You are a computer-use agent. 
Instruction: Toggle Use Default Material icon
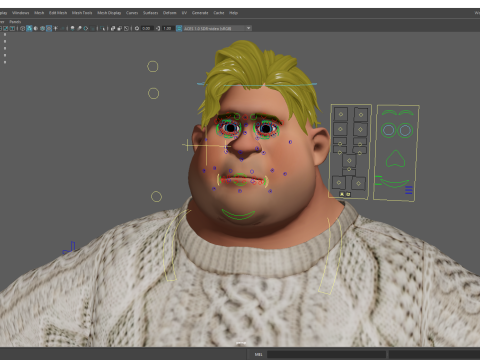pos(36,28)
